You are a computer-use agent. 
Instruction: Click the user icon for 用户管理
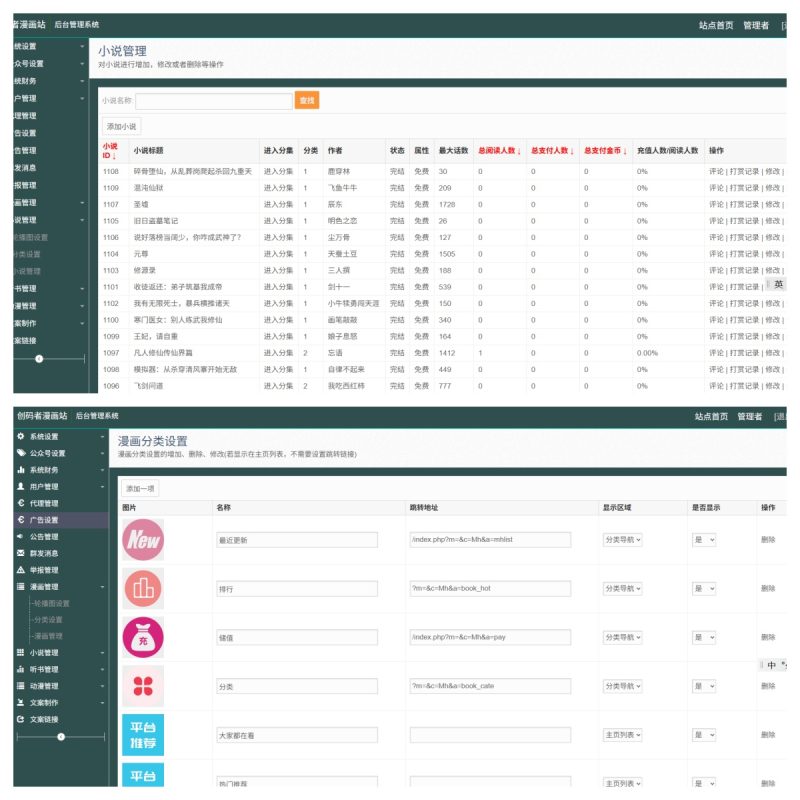point(21,486)
